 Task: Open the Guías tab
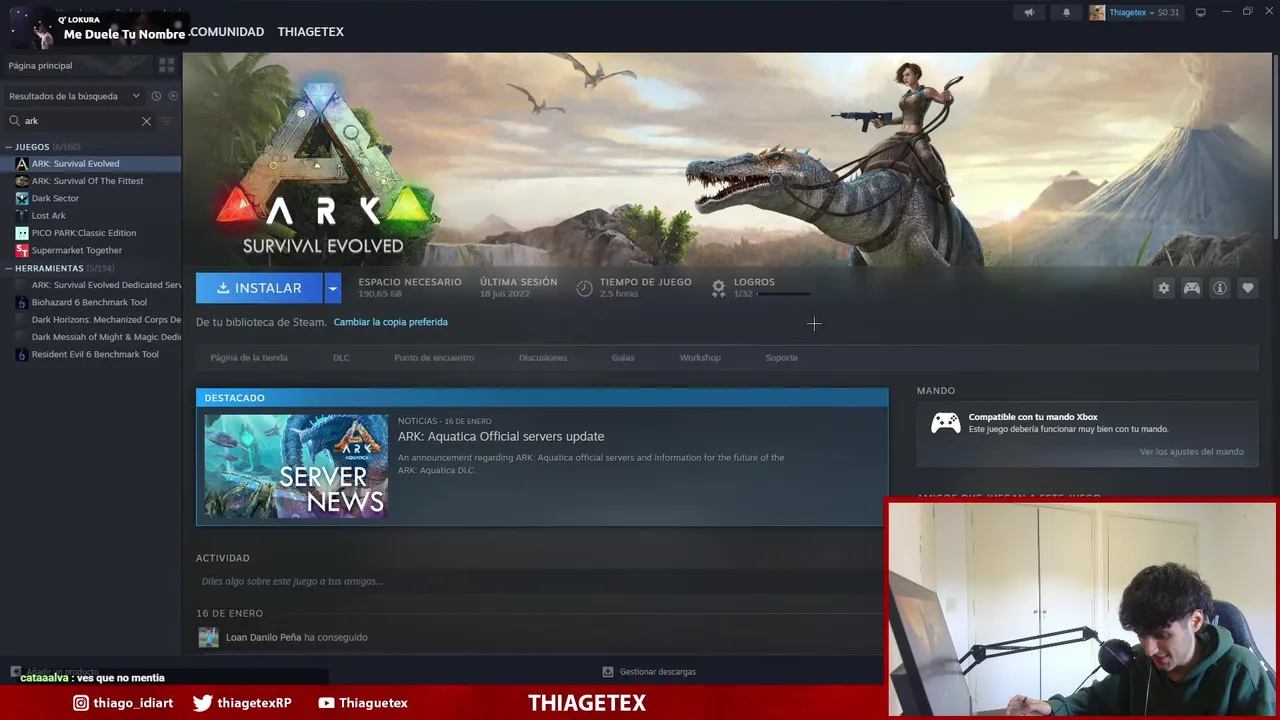coord(623,358)
